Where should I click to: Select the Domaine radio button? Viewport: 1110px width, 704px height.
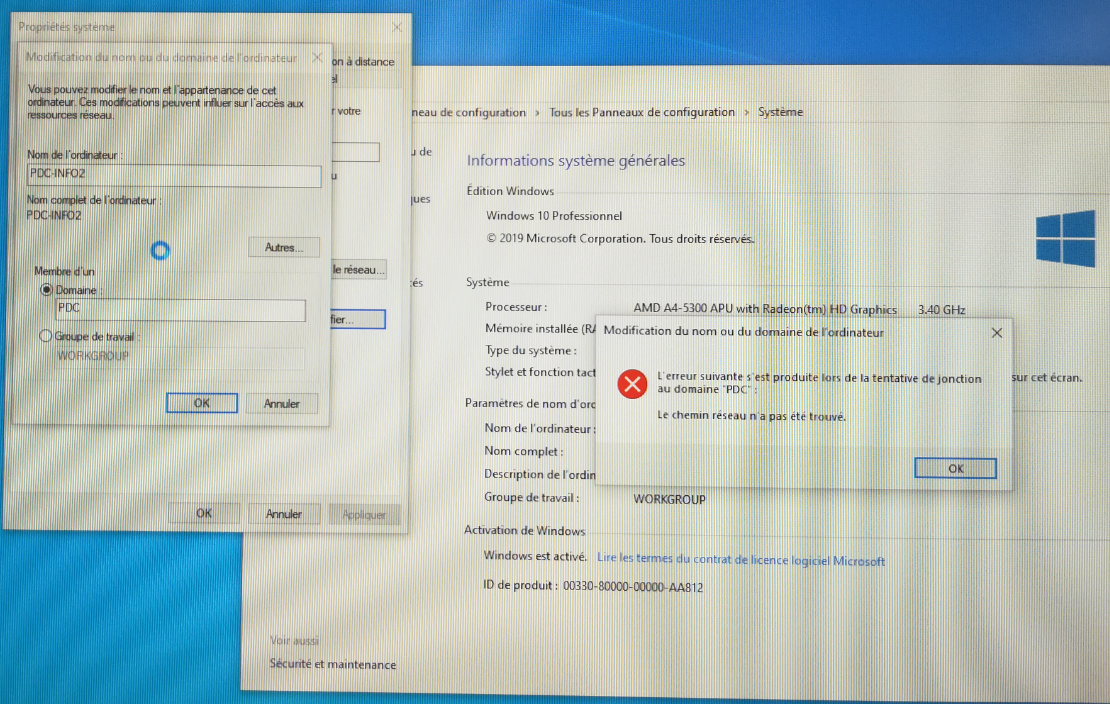click(x=47, y=290)
